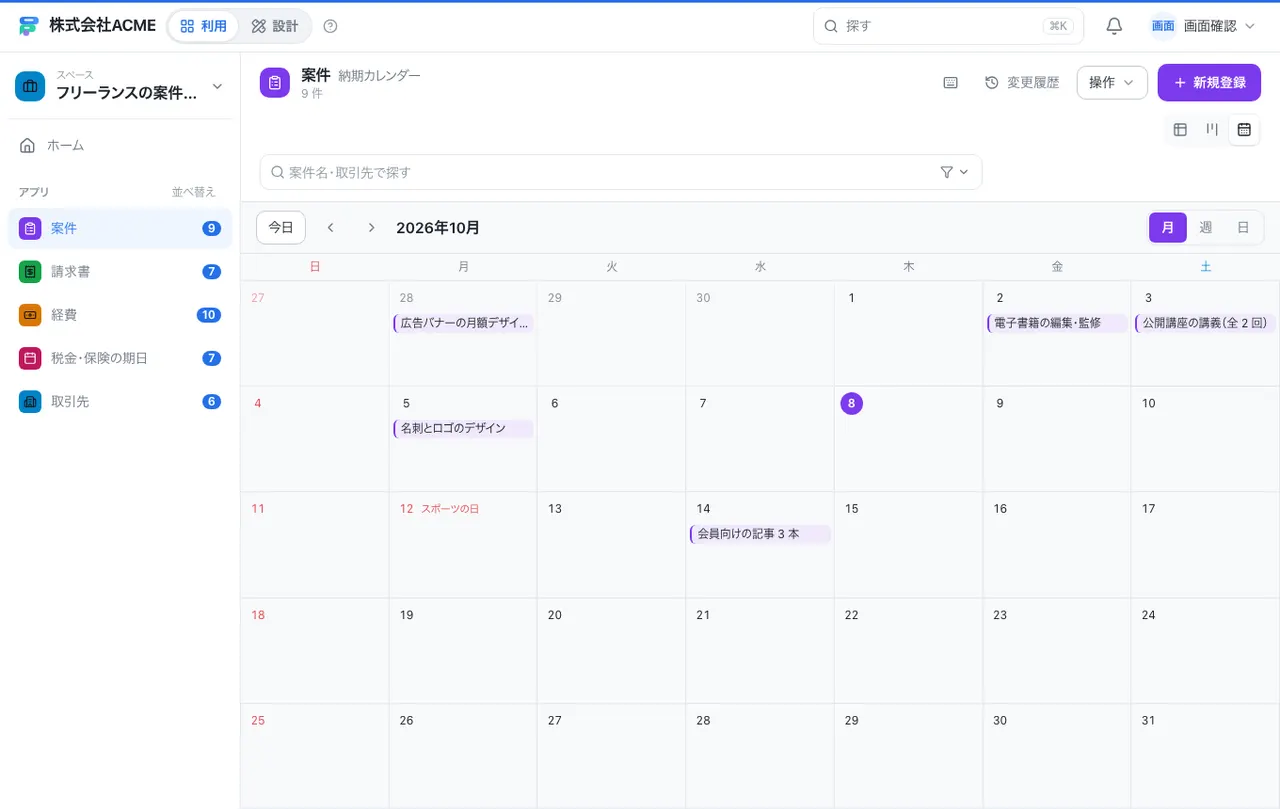Switch to table view icon
This screenshot has height=809, width=1280.
pyautogui.click(x=1180, y=129)
